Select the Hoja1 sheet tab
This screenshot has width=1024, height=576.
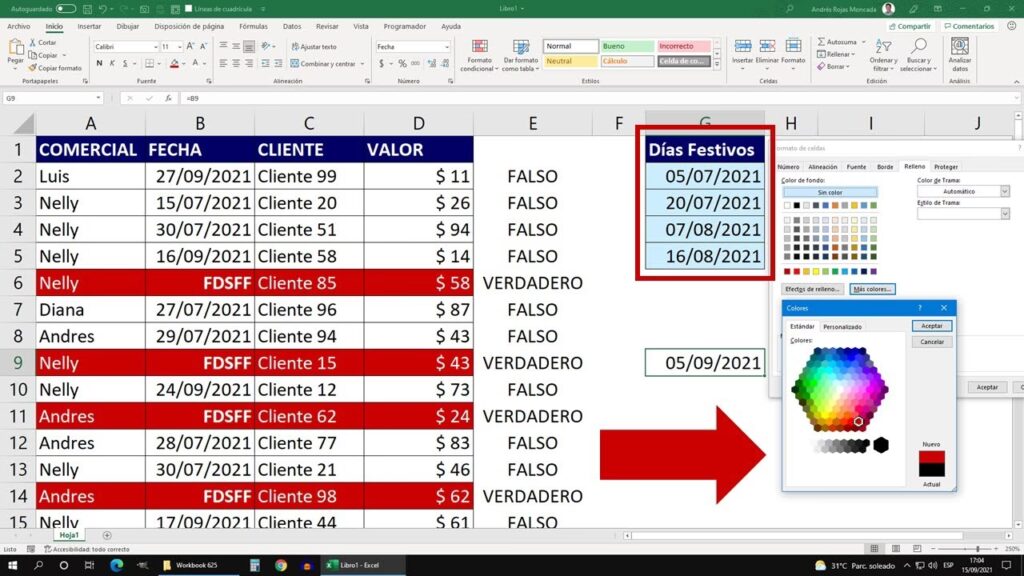point(69,535)
